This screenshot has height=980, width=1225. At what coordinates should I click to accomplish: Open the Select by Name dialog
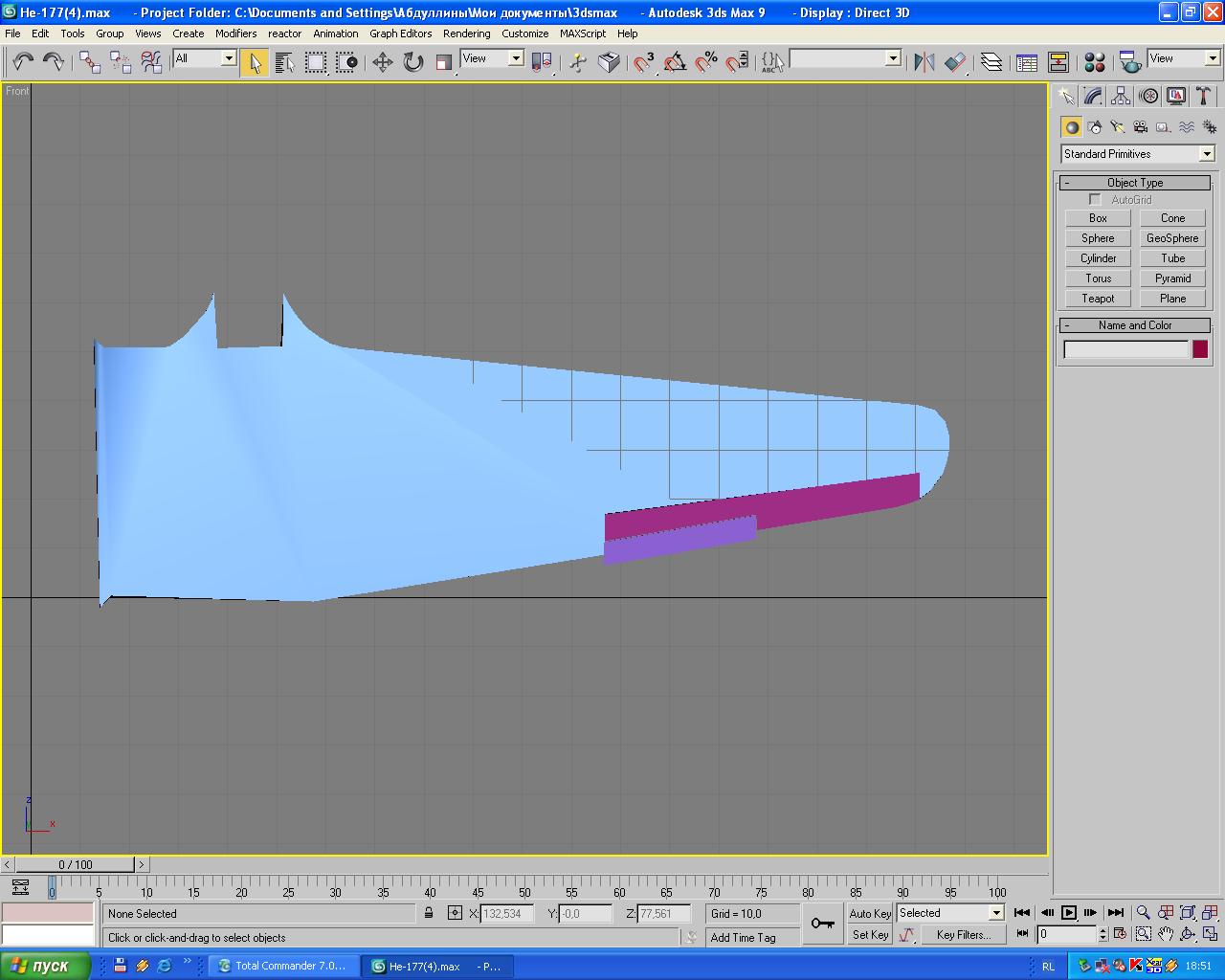click(284, 62)
